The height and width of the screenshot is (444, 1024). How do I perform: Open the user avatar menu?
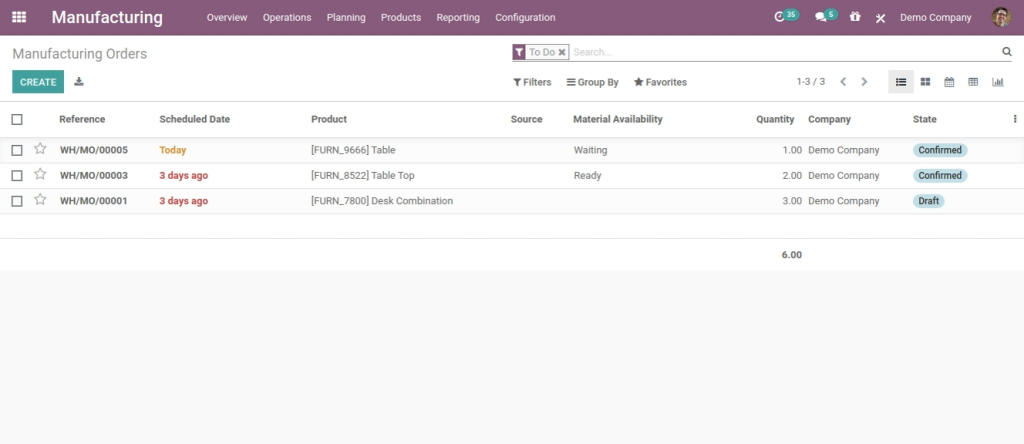pos(1000,18)
